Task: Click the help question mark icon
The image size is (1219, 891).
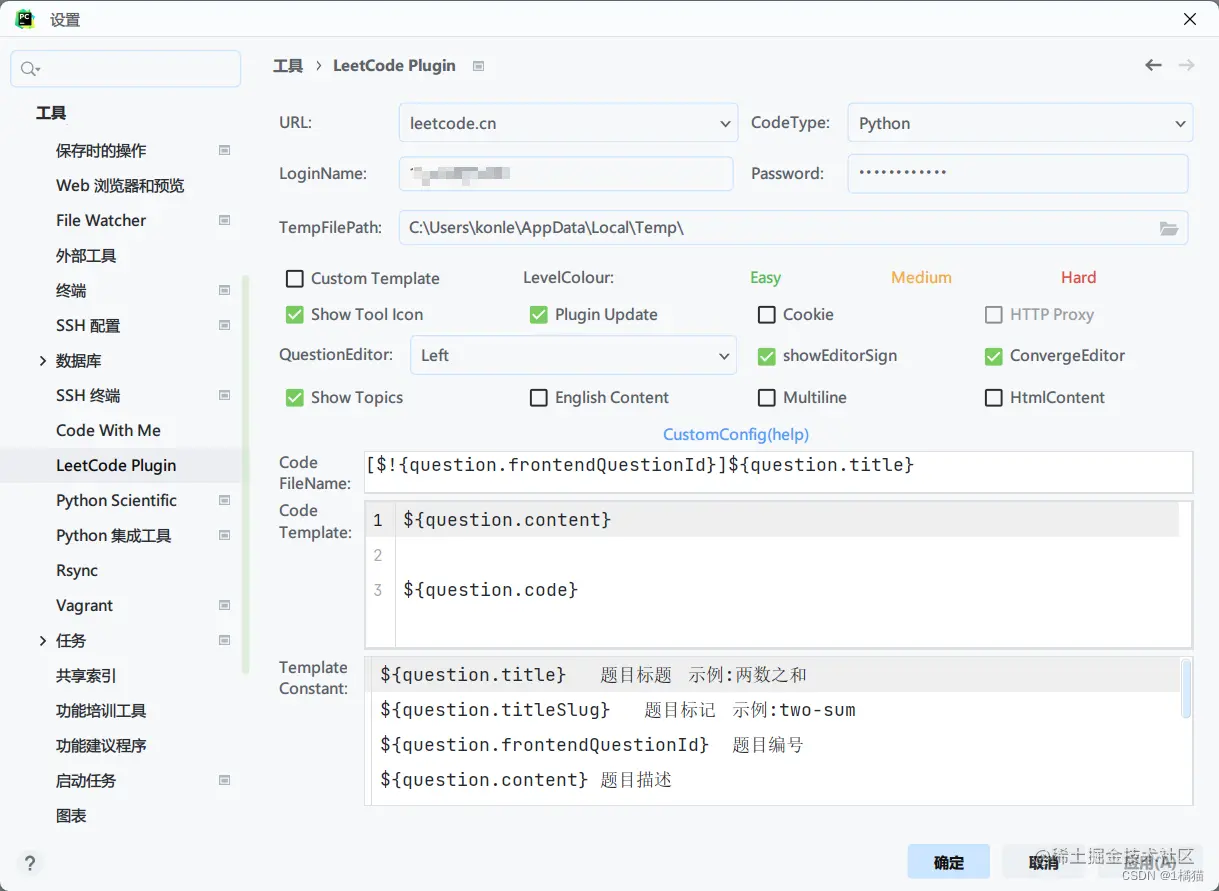Action: click(x=30, y=863)
